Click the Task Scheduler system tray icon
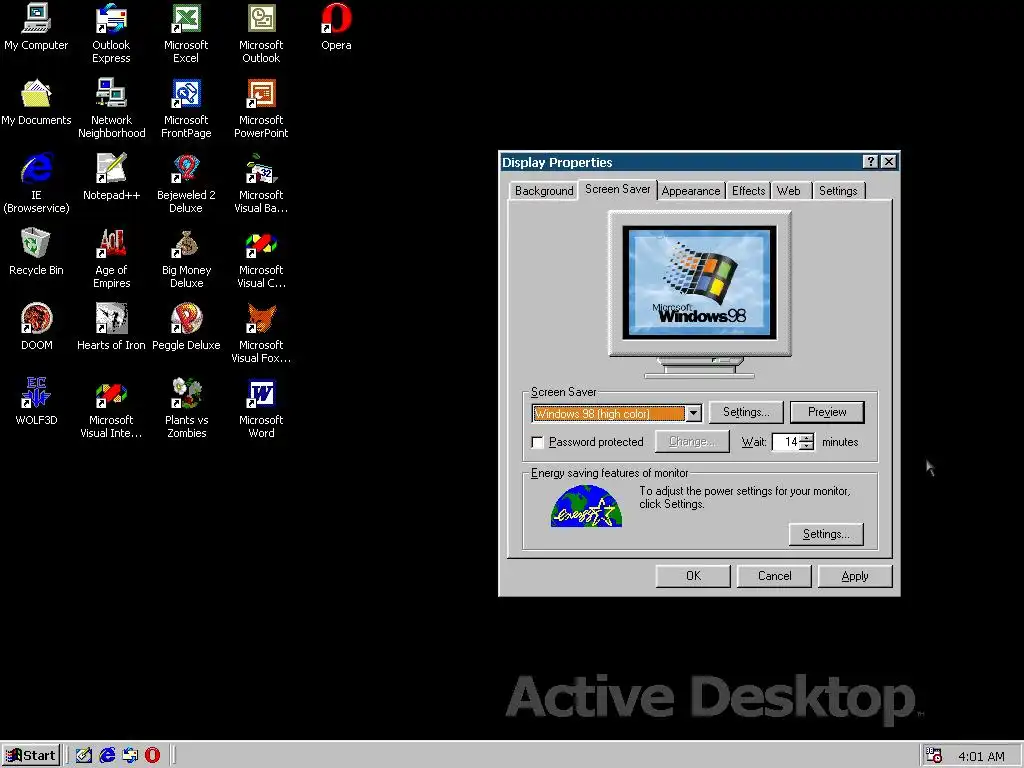Image resolution: width=1024 pixels, height=768 pixels. 934,756
